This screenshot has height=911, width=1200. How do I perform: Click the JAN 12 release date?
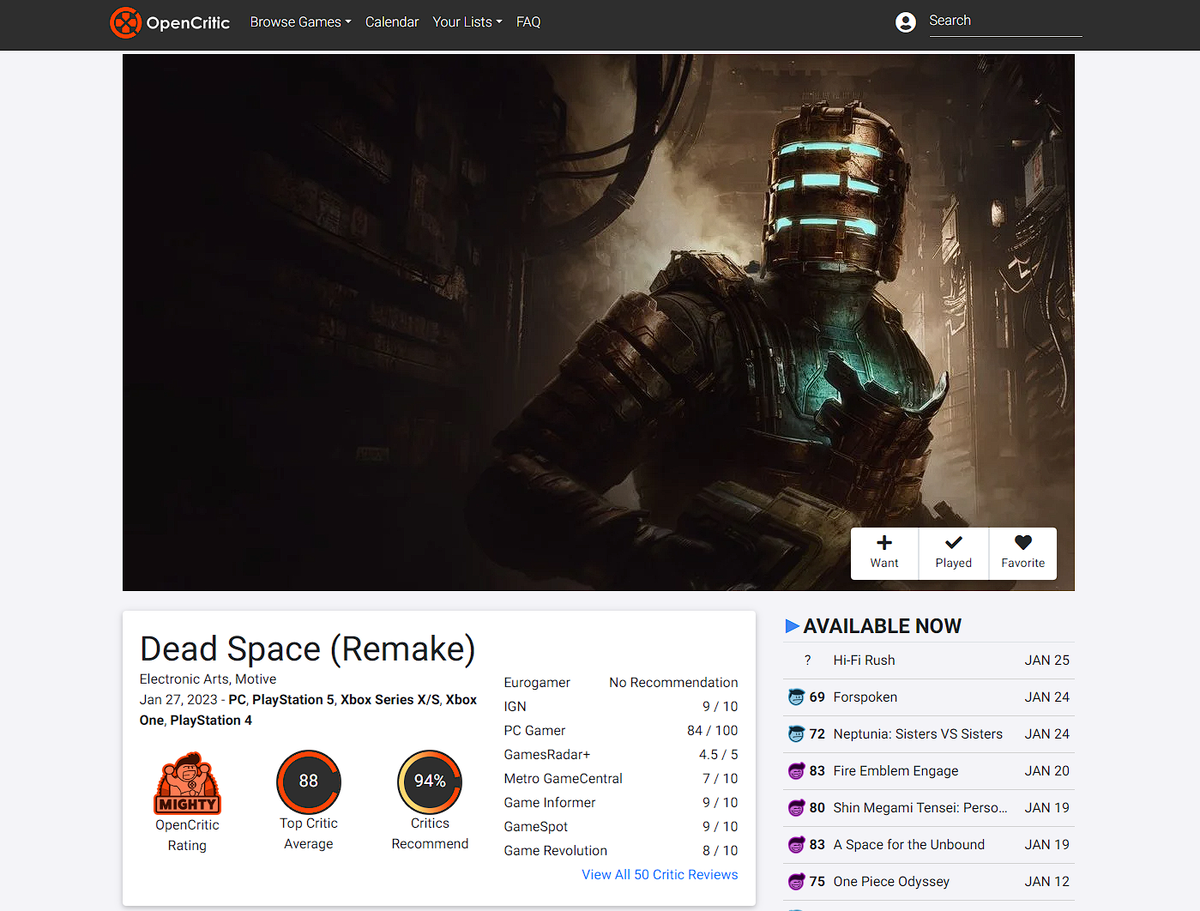point(1047,882)
